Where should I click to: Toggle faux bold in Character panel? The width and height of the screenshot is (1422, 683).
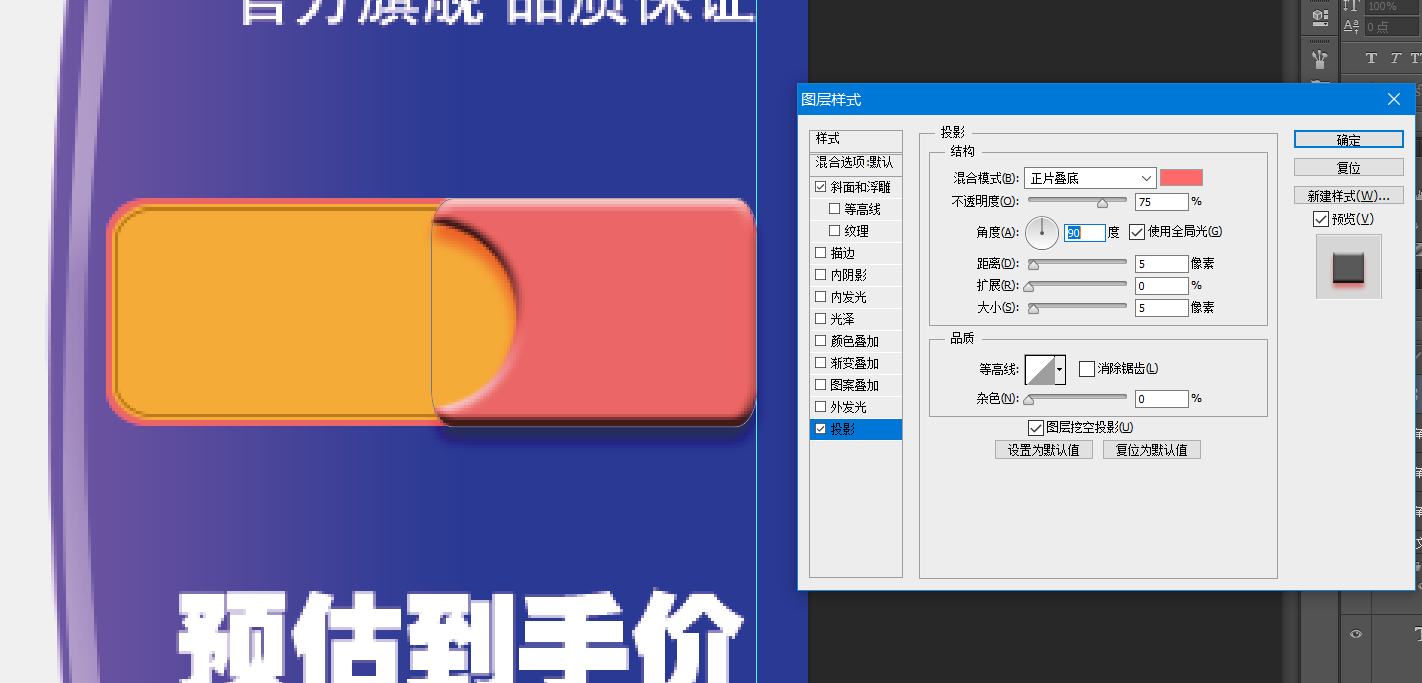click(1372, 58)
